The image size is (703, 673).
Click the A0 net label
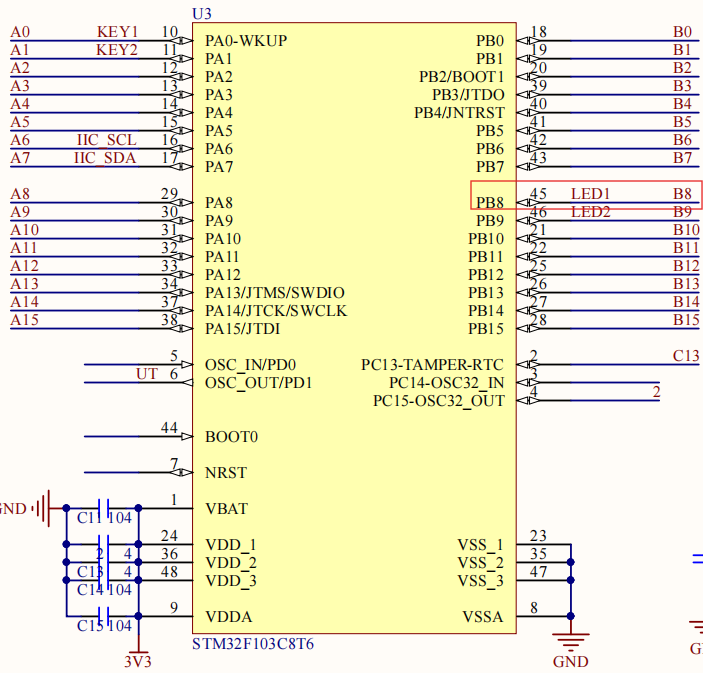point(20,32)
